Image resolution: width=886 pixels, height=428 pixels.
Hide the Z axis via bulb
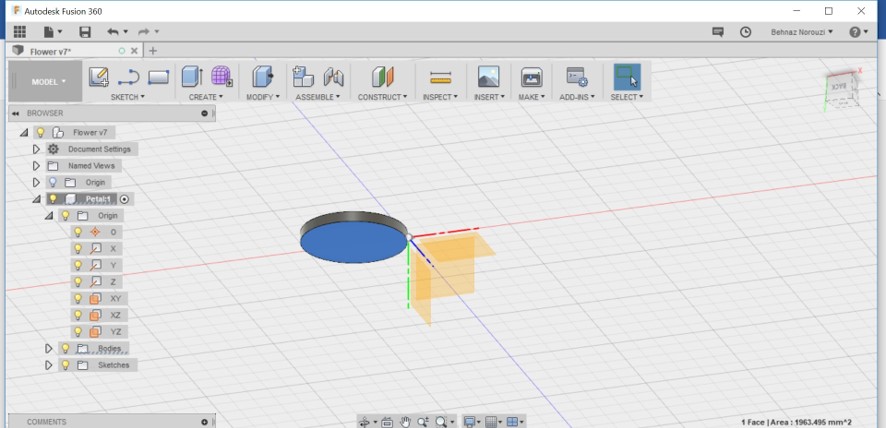pyautogui.click(x=78, y=282)
